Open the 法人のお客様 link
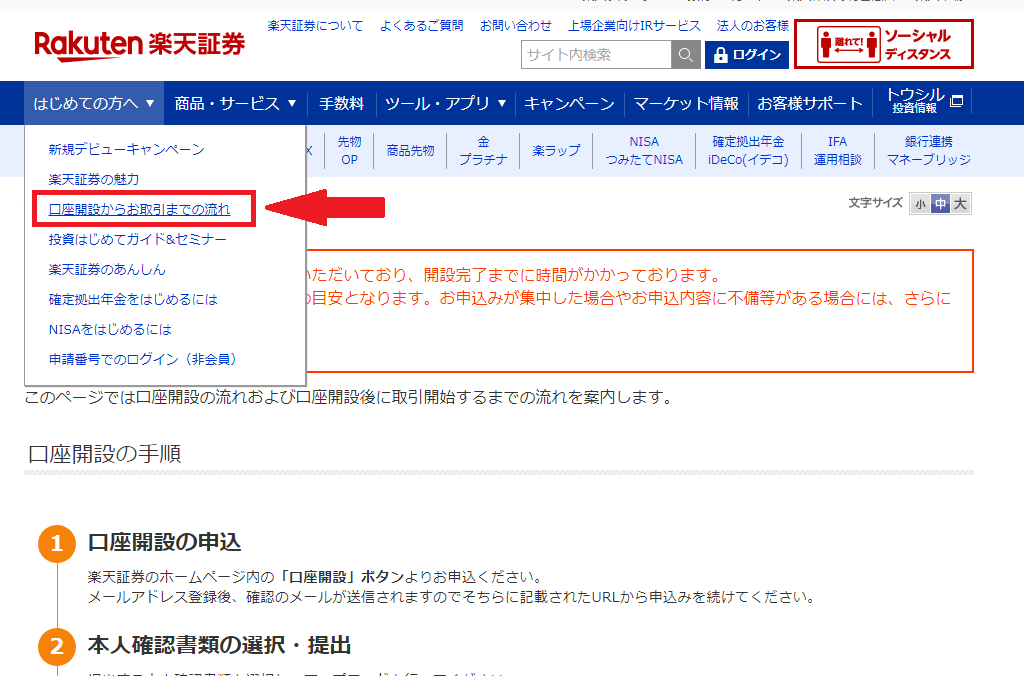Image resolution: width=1024 pixels, height=676 pixels. [x=752, y=25]
